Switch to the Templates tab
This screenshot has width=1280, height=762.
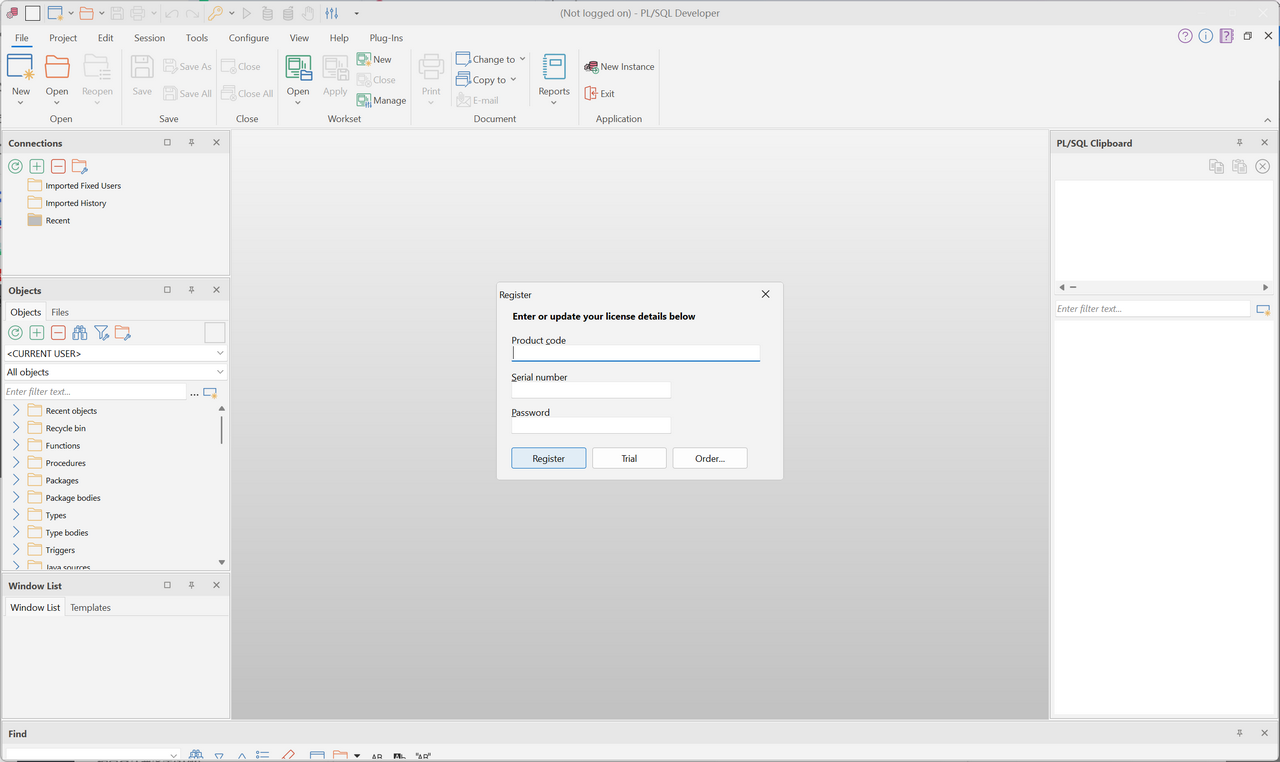click(x=90, y=608)
